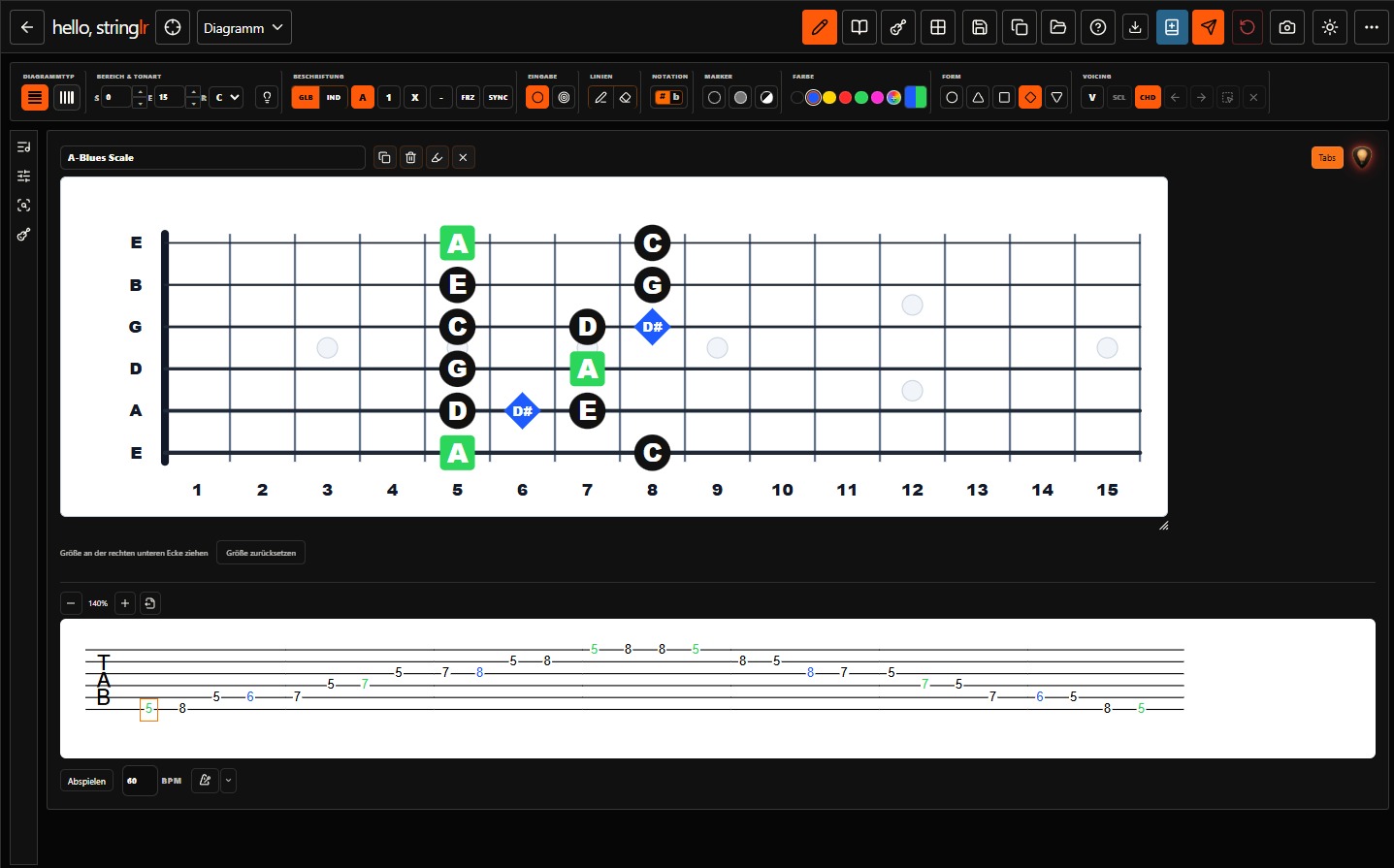
Task: Pick the yellow color swatch
Action: point(829,97)
